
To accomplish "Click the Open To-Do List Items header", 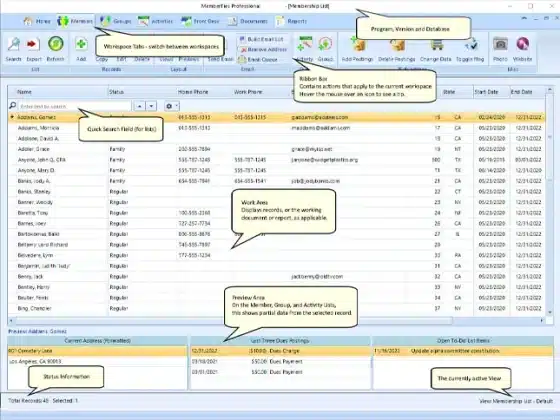I will point(463,341).
